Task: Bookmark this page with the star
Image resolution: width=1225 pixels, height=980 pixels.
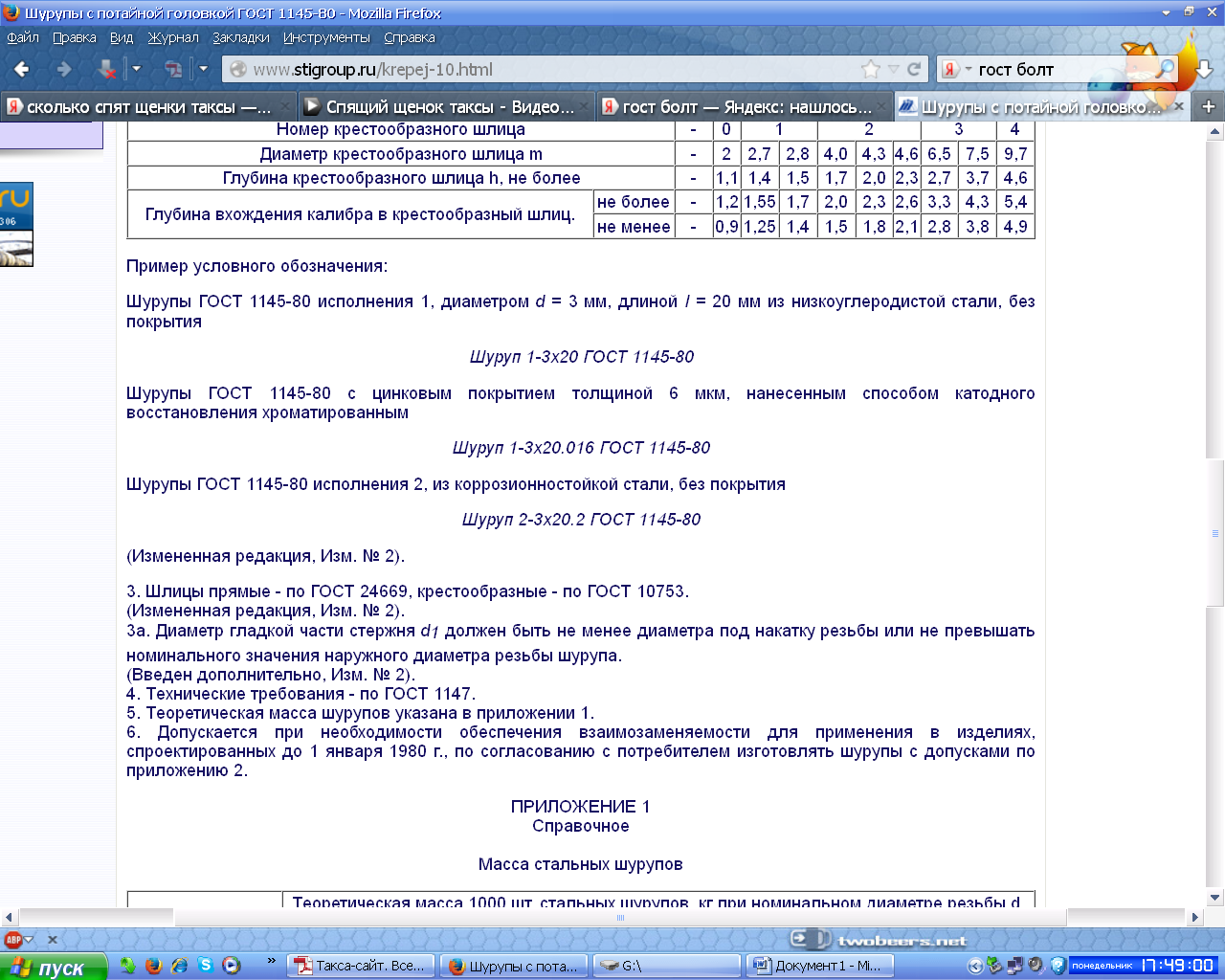Action: (870, 69)
